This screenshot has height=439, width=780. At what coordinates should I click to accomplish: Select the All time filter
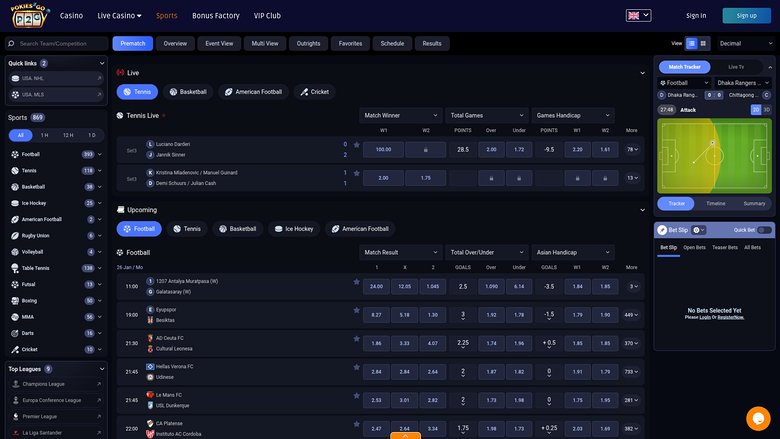pyautogui.click(x=20, y=135)
